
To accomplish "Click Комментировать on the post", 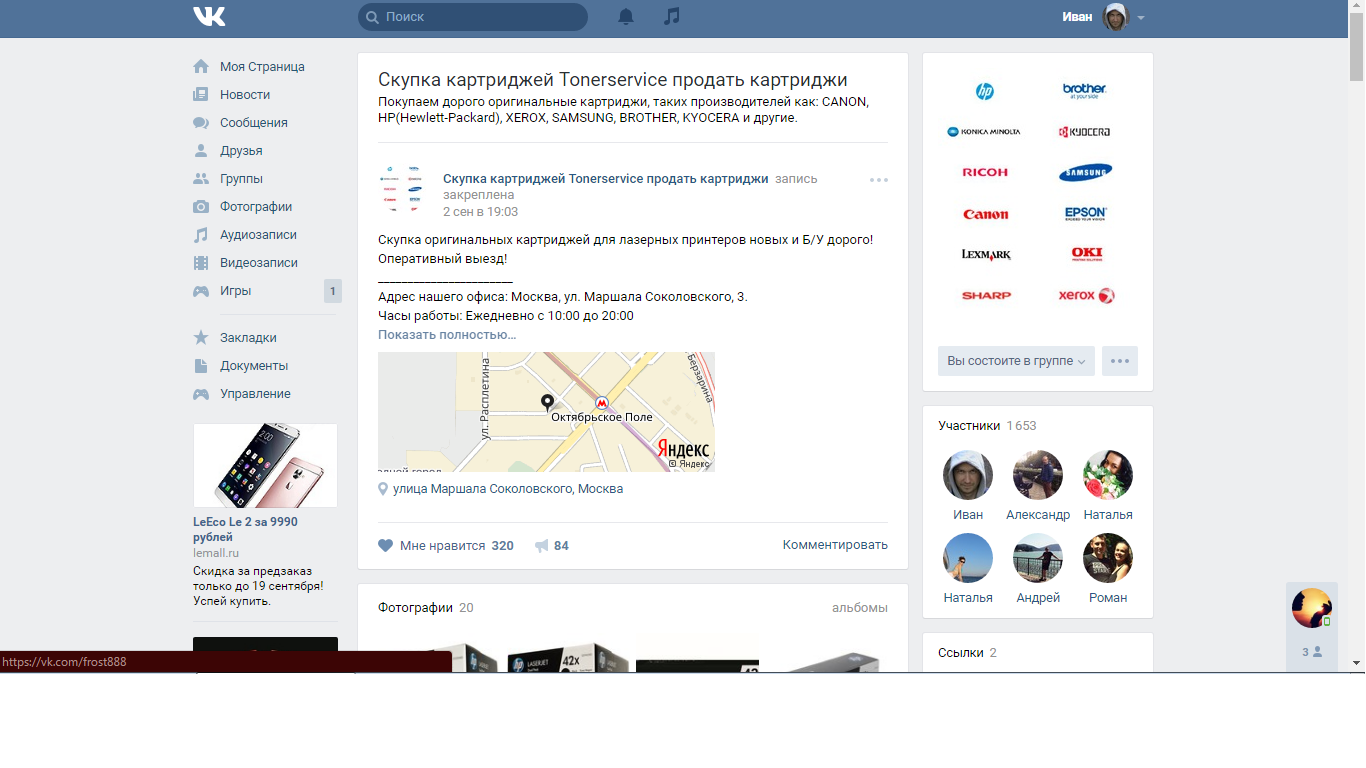I will pyautogui.click(x=835, y=545).
